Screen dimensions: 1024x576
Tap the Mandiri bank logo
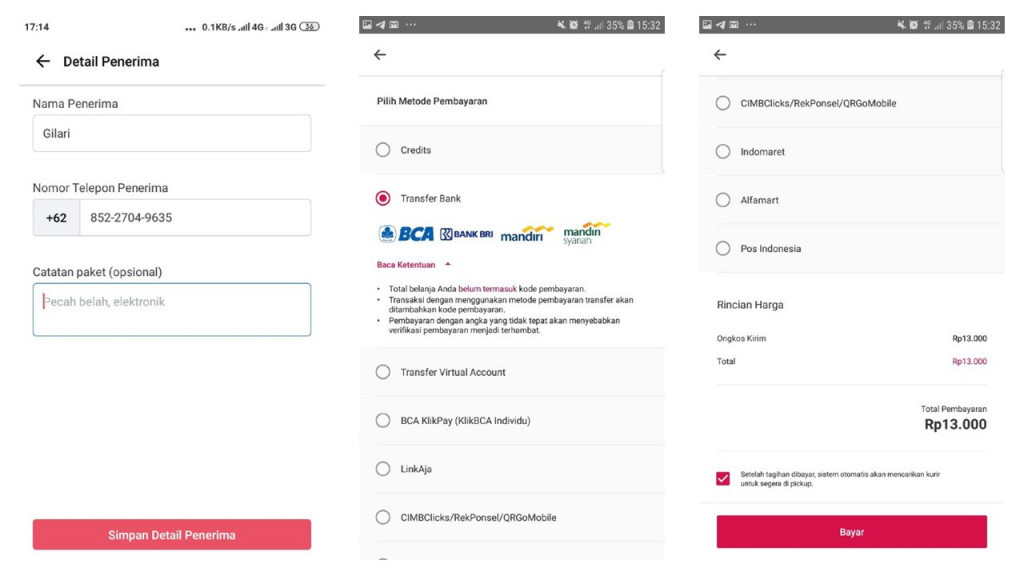tap(526, 234)
